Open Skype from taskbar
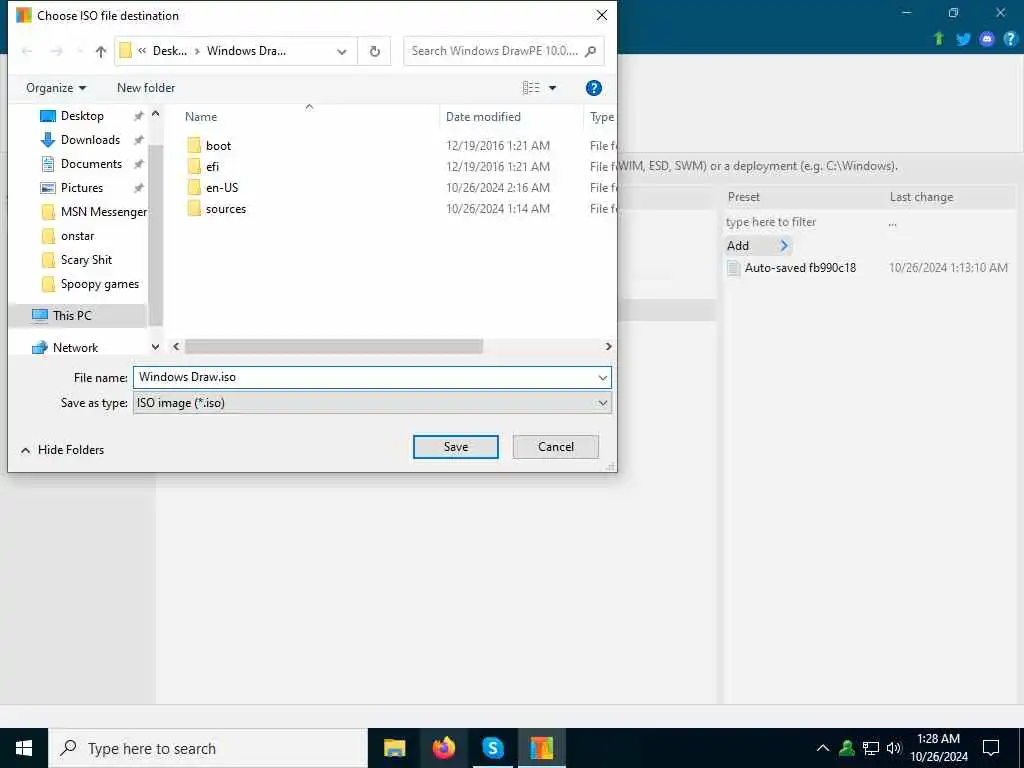Viewport: 1024px width, 768px height. [492, 748]
